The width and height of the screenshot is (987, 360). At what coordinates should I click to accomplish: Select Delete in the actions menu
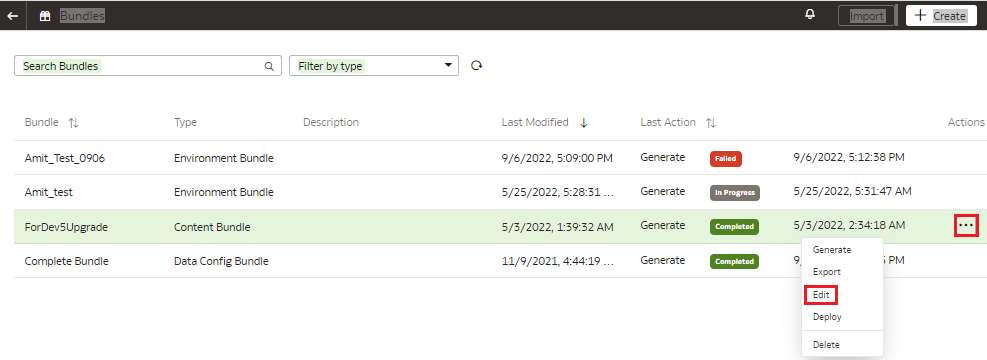[826, 345]
